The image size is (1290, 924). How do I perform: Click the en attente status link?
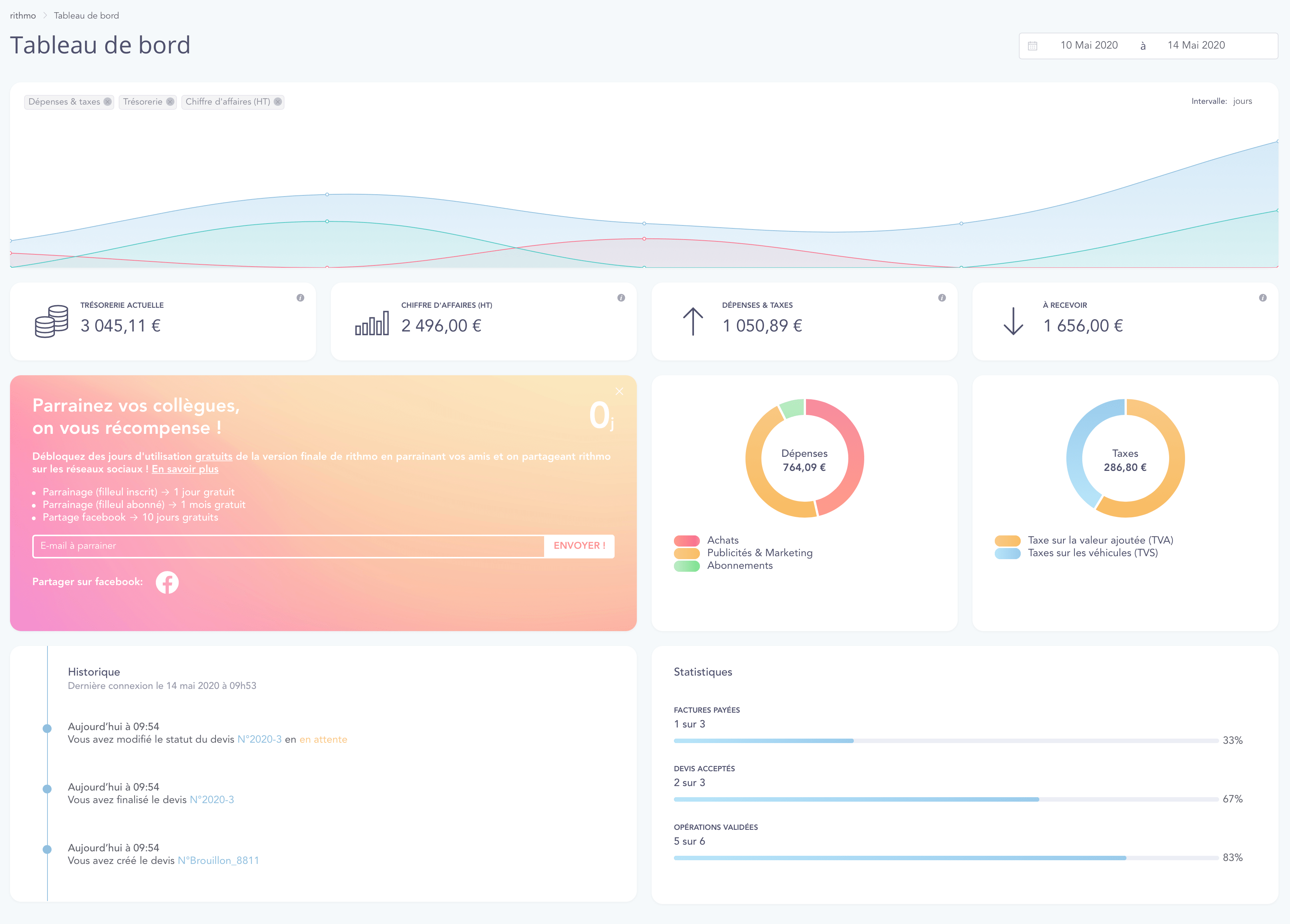(323, 739)
